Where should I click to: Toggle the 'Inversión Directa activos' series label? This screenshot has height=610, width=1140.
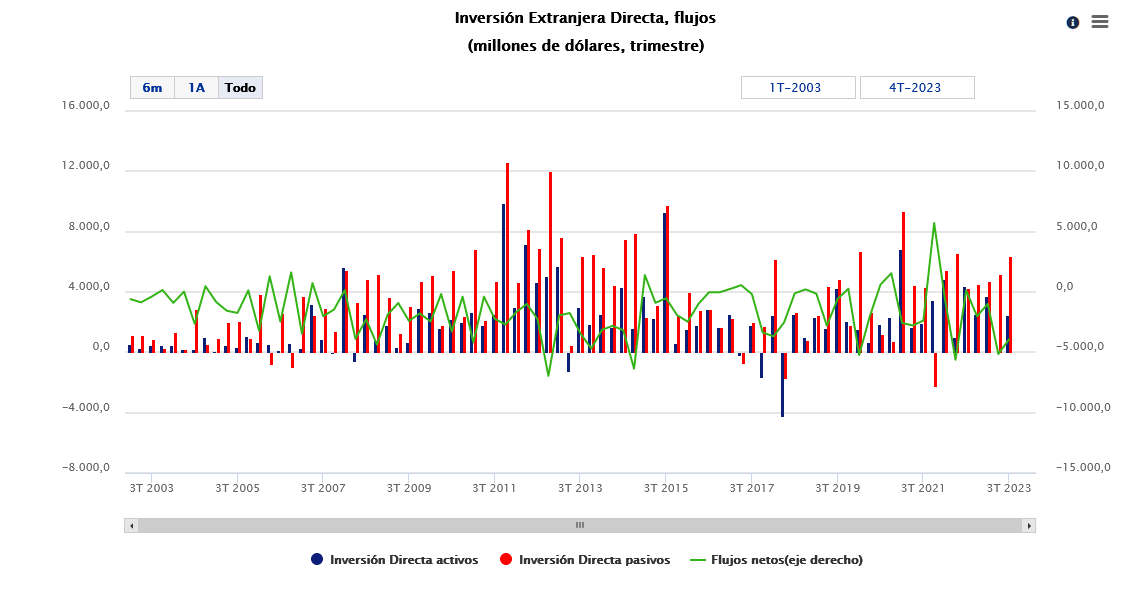click(x=403, y=560)
